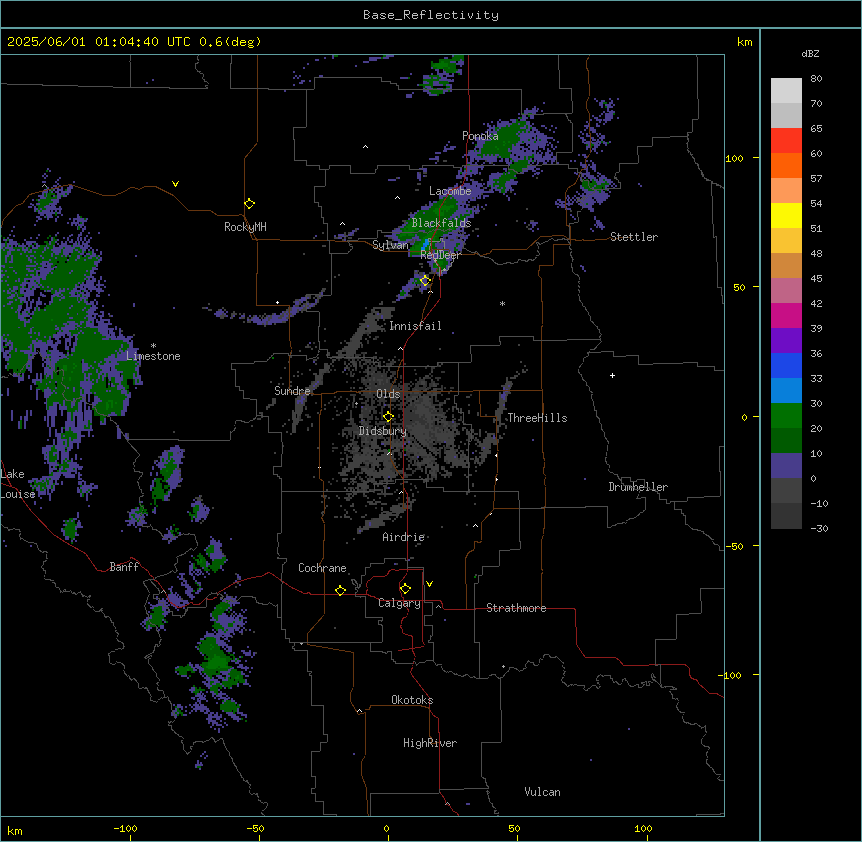Select the yellow 51-54 dBZ legend swatch

coord(786,215)
